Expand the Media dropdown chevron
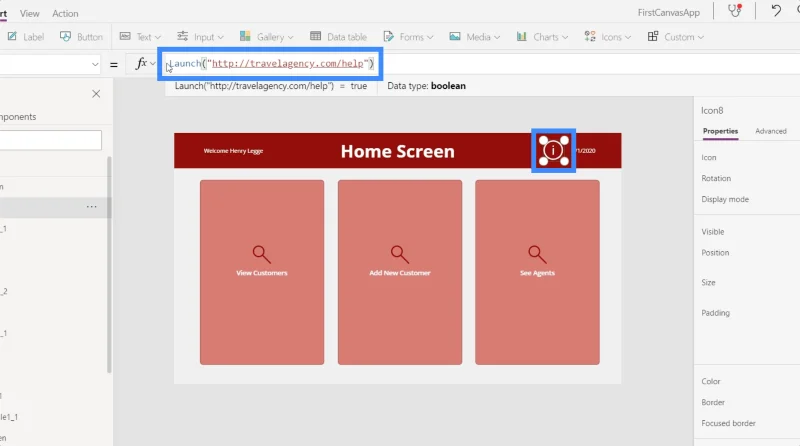The height and width of the screenshot is (446, 800). (x=497, y=37)
